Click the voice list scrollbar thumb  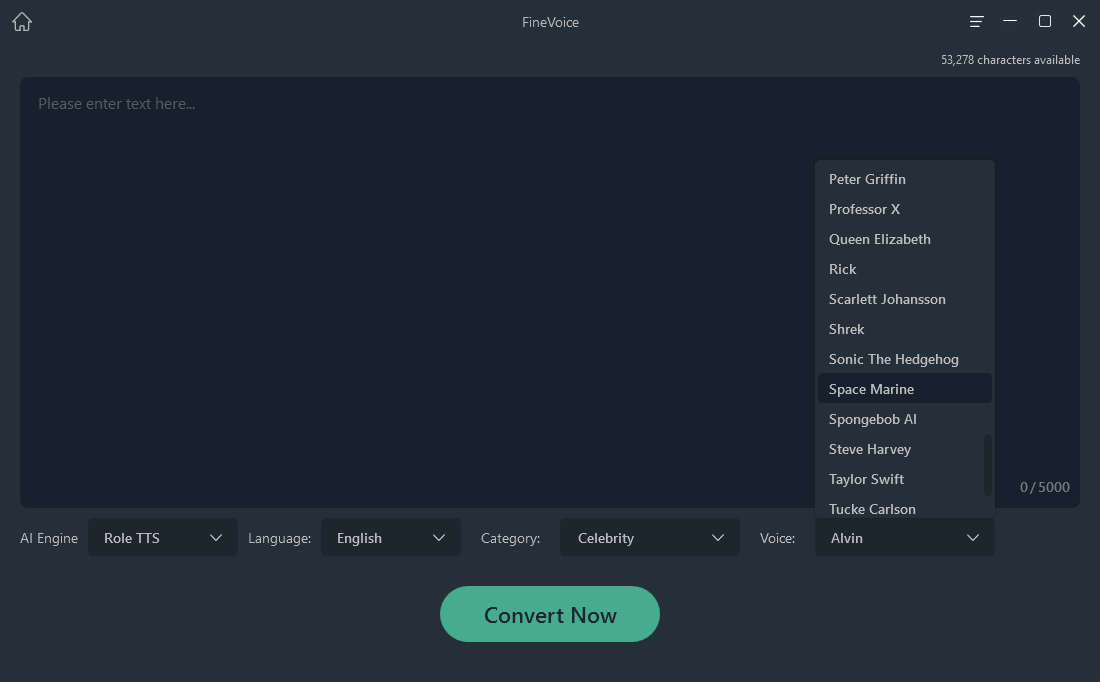click(988, 465)
